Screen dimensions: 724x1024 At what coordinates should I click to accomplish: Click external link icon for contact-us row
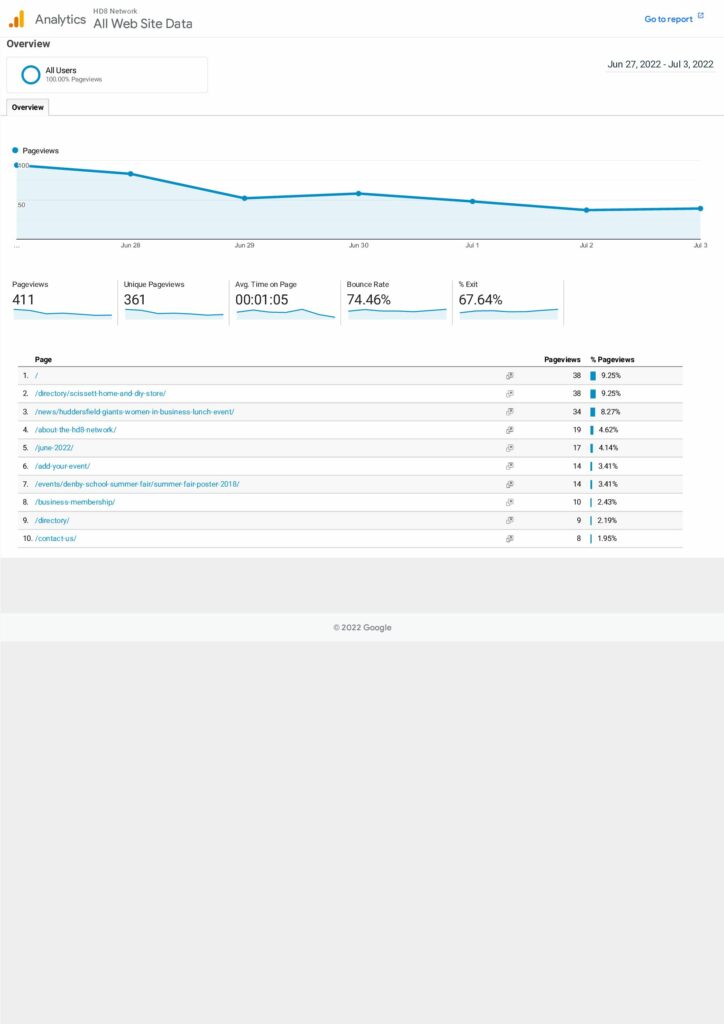[509, 538]
